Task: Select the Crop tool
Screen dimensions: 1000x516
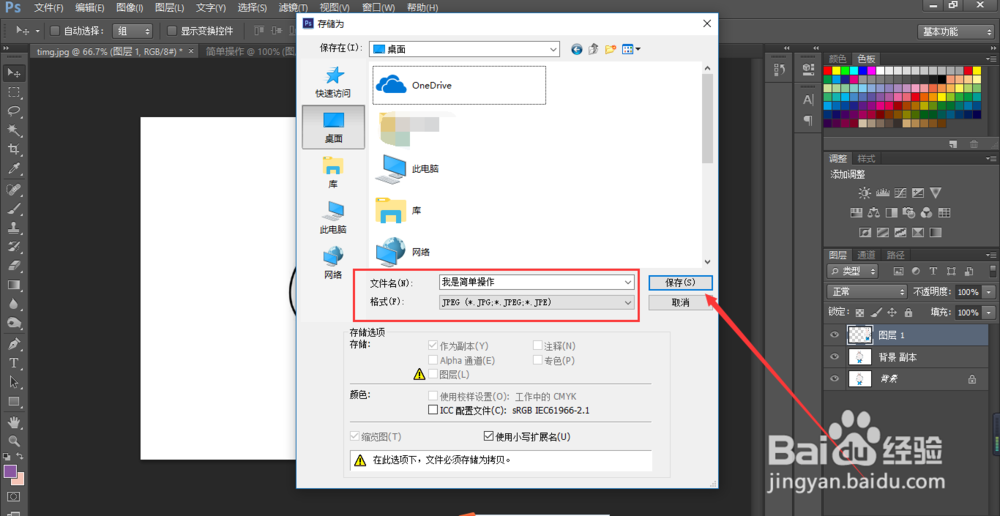Action: click(14, 150)
